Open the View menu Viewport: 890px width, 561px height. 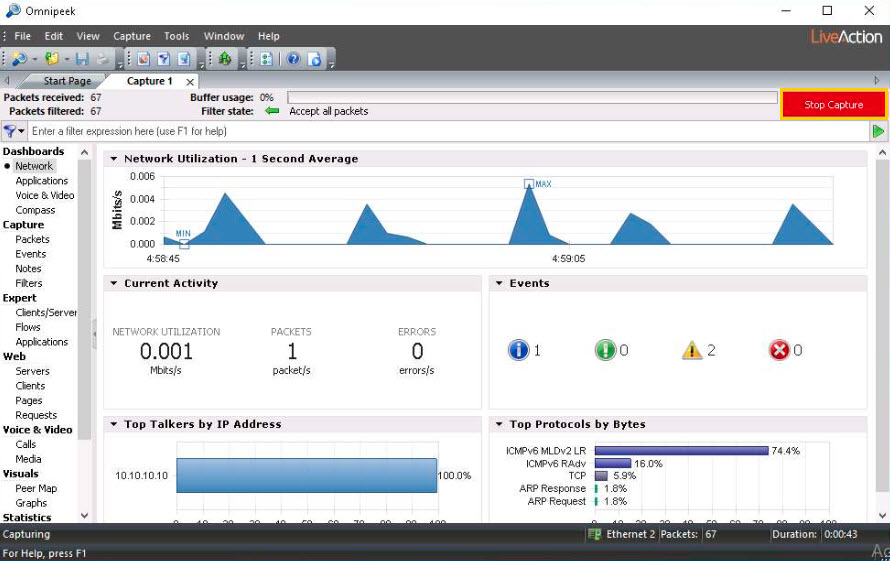click(x=88, y=36)
